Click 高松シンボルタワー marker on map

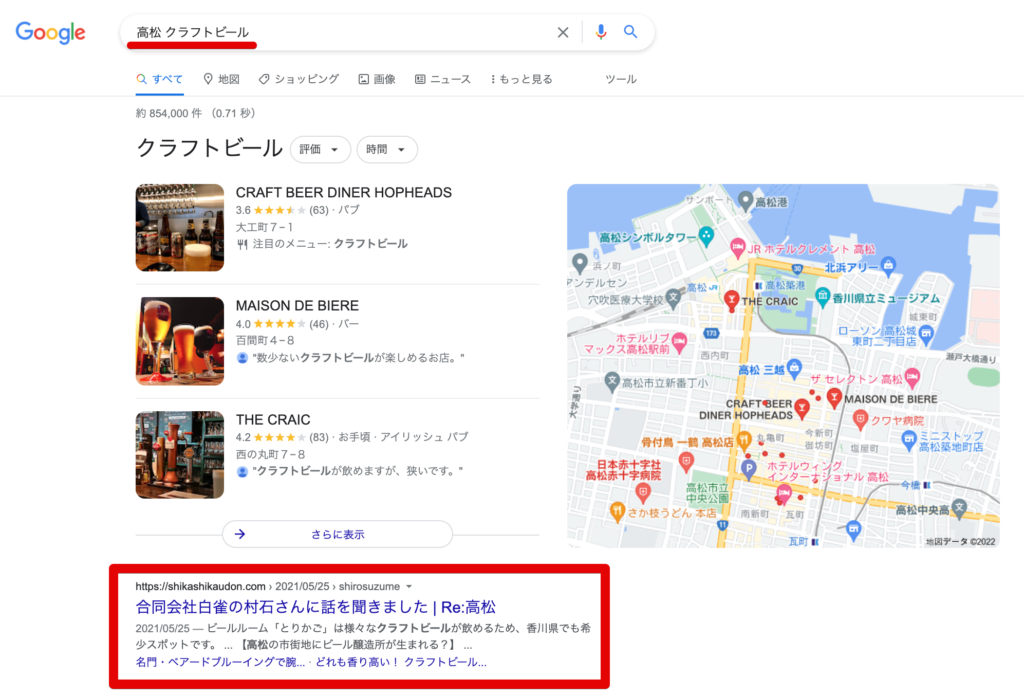[x=706, y=236]
